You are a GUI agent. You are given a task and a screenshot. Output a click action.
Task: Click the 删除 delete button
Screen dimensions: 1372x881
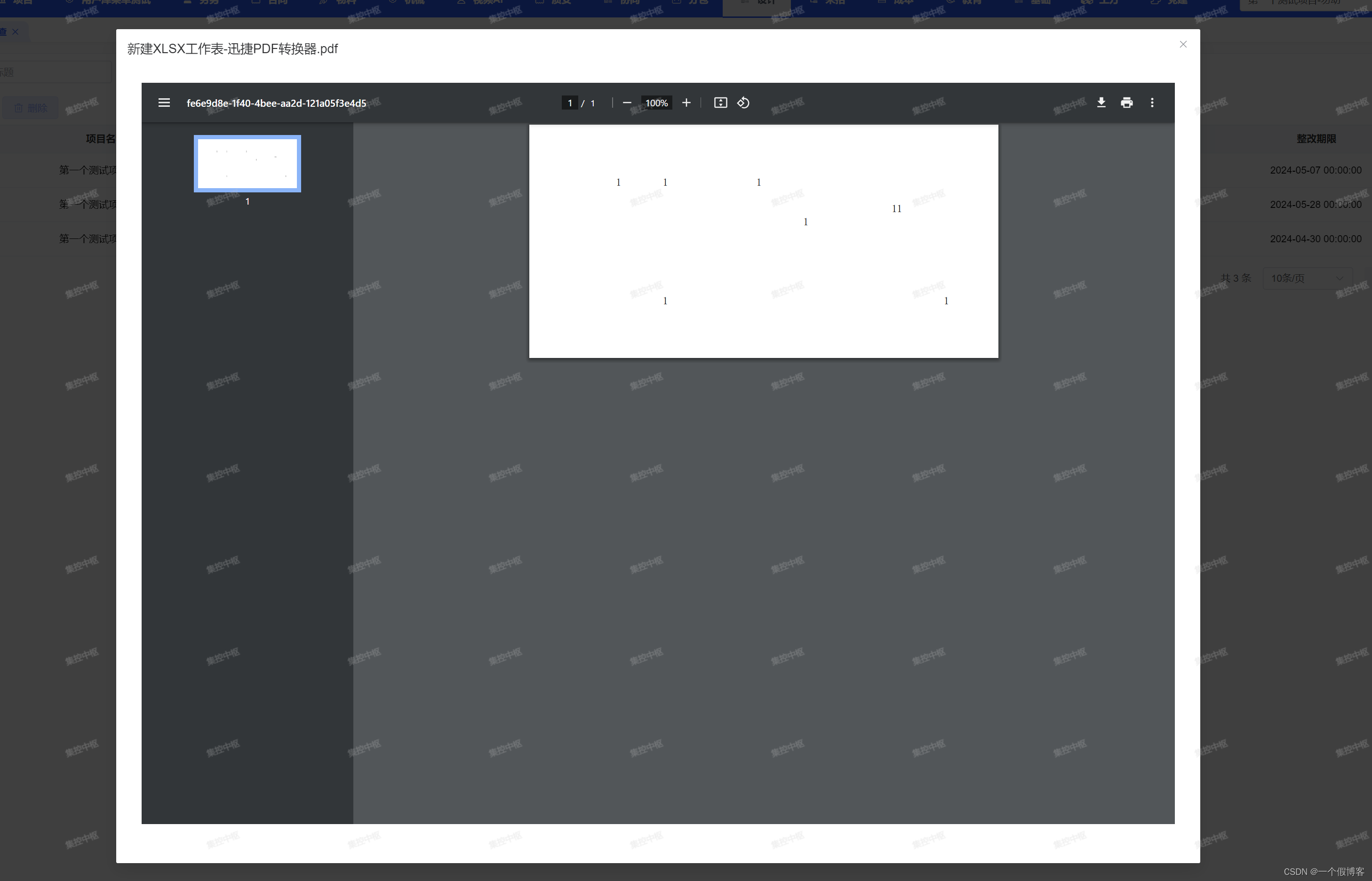[x=31, y=108]
